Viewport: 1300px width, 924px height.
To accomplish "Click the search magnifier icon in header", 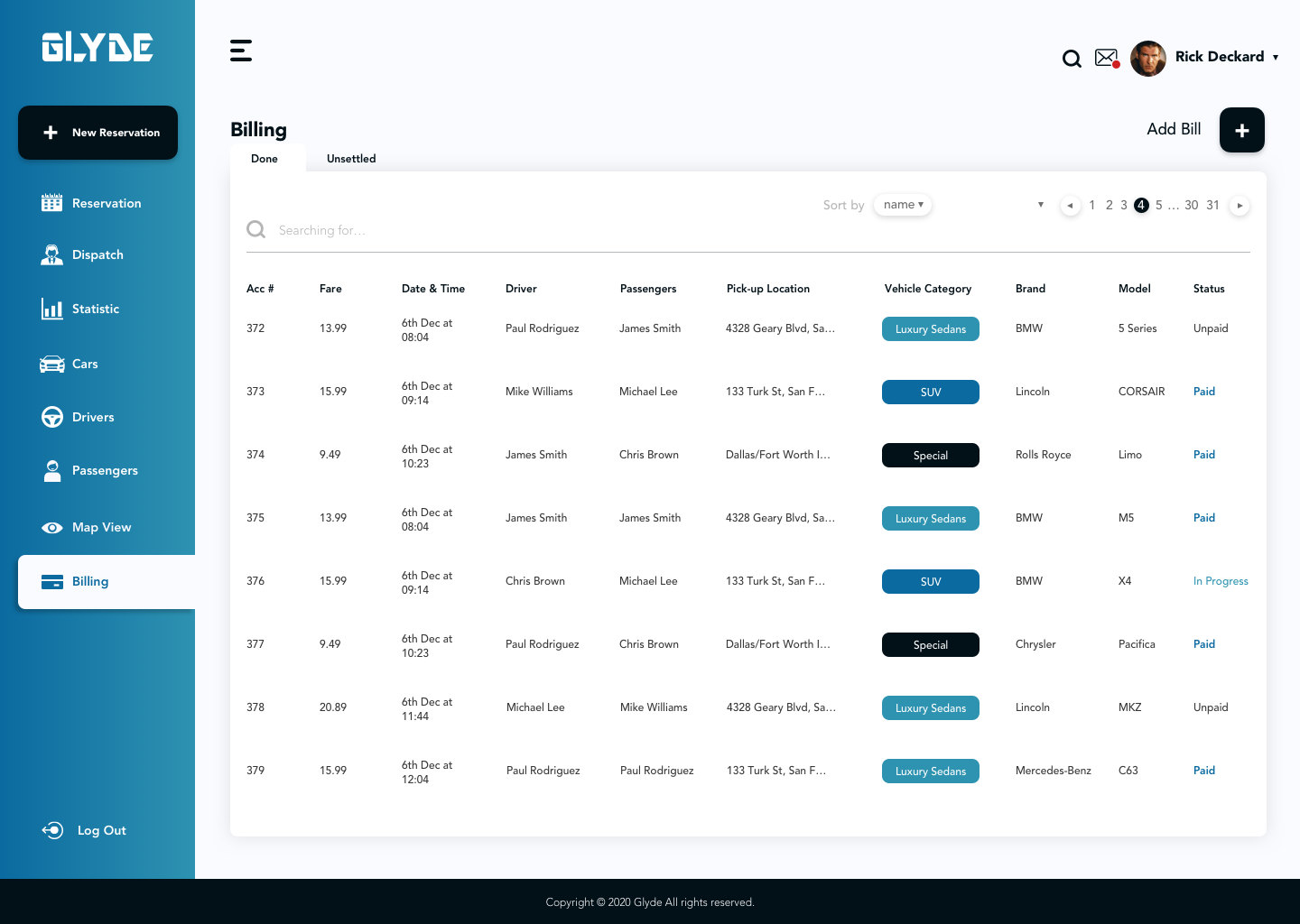I will pyautogui.click(x=1072, y=59).
